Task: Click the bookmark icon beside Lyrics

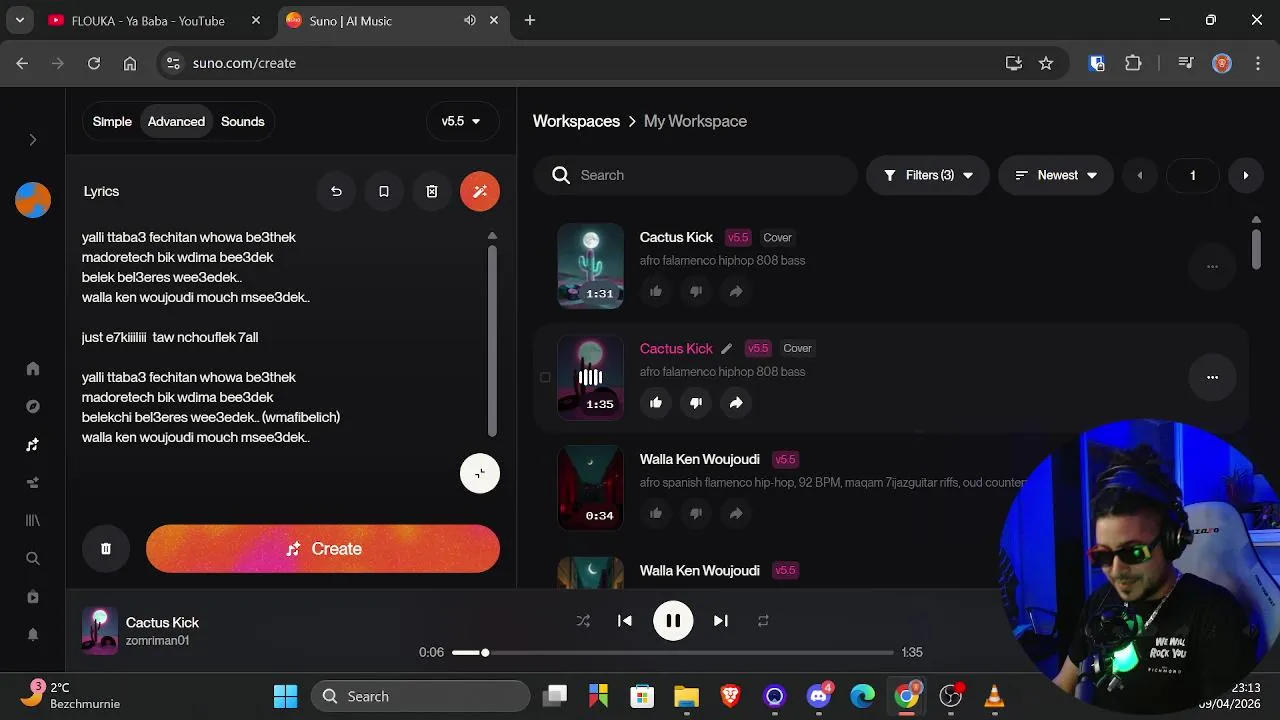Action: 384,191
